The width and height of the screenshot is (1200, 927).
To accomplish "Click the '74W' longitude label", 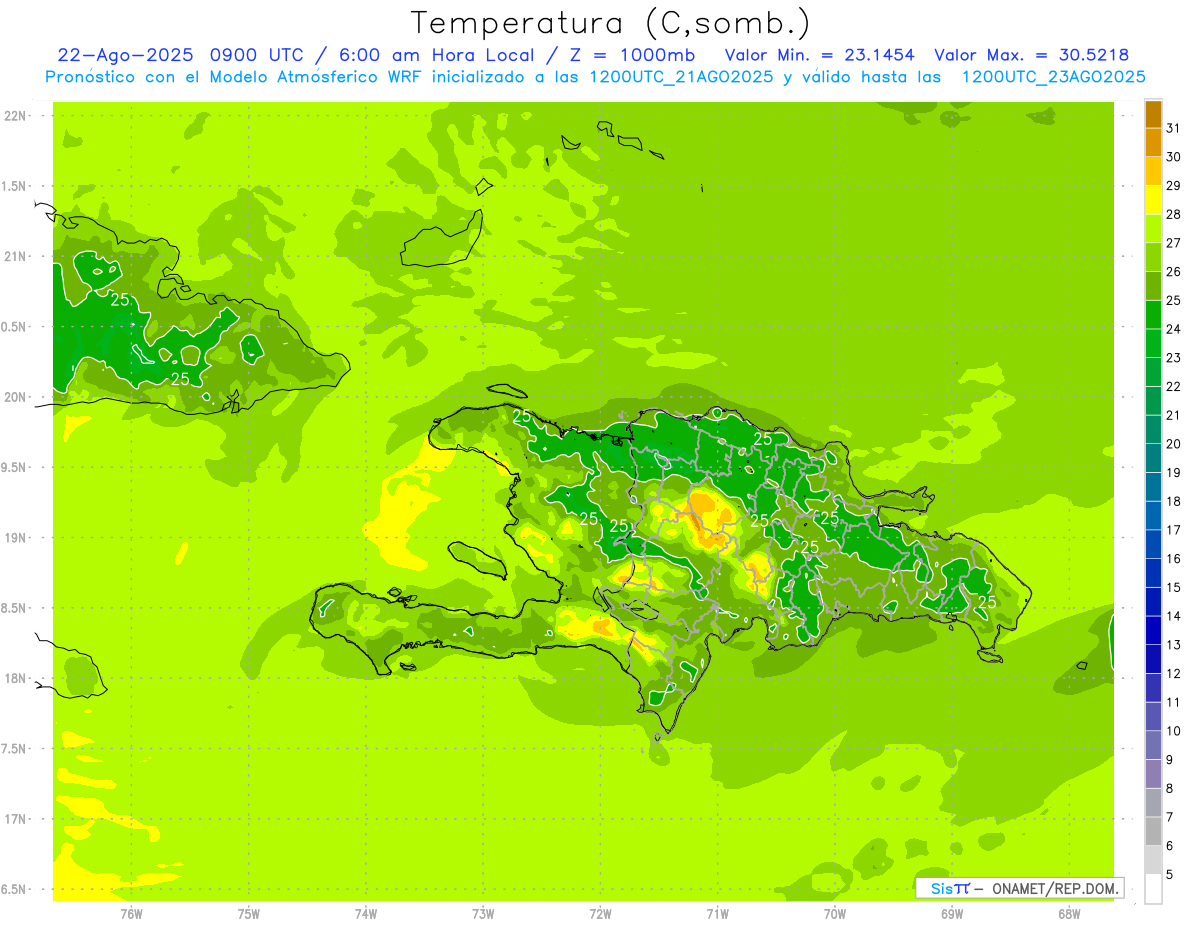I will tap(366, 913).
